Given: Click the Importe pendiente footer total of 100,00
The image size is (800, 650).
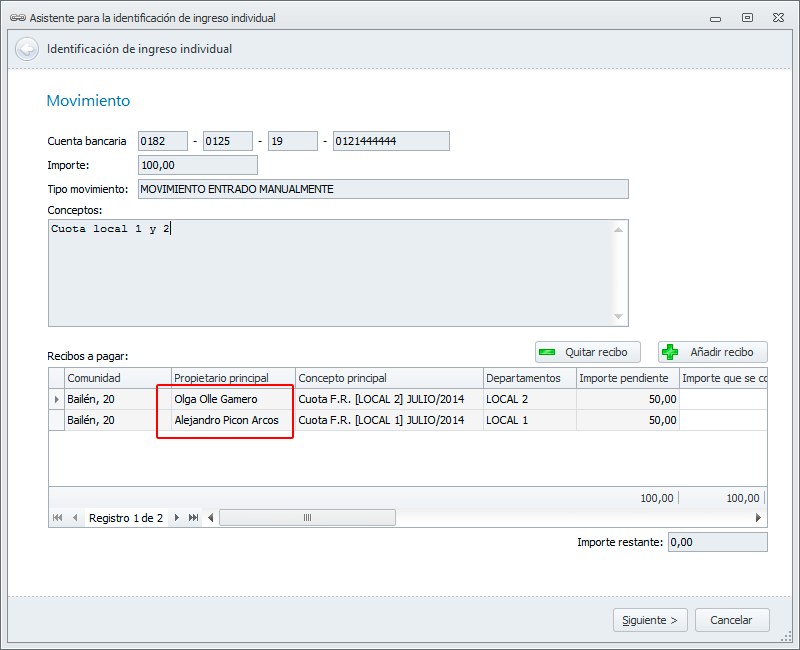Looking at the screenshot, I should point(657,498).
